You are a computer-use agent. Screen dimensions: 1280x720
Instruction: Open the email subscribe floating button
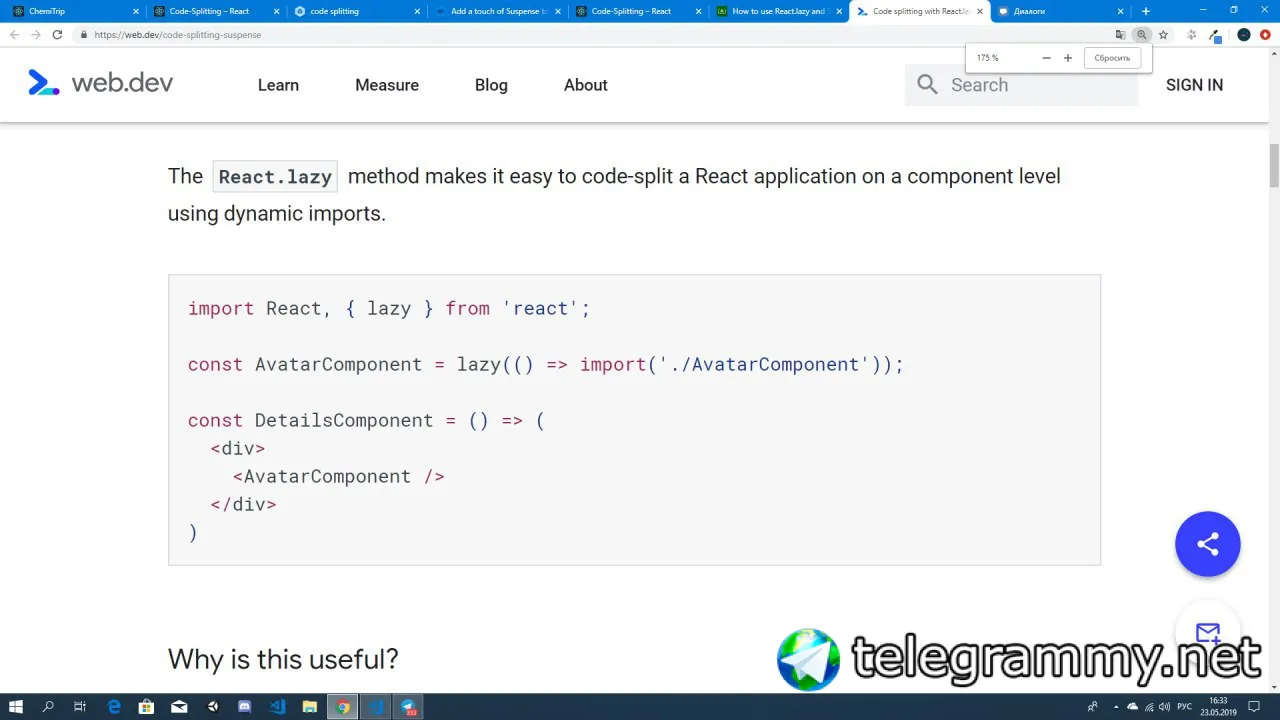(1208, 633)
